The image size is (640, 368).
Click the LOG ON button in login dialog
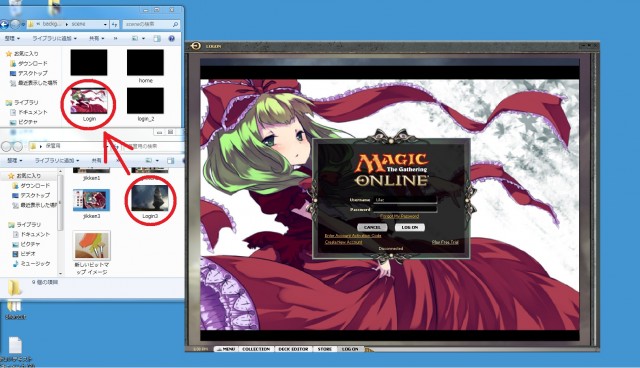(x=409, y=227)
